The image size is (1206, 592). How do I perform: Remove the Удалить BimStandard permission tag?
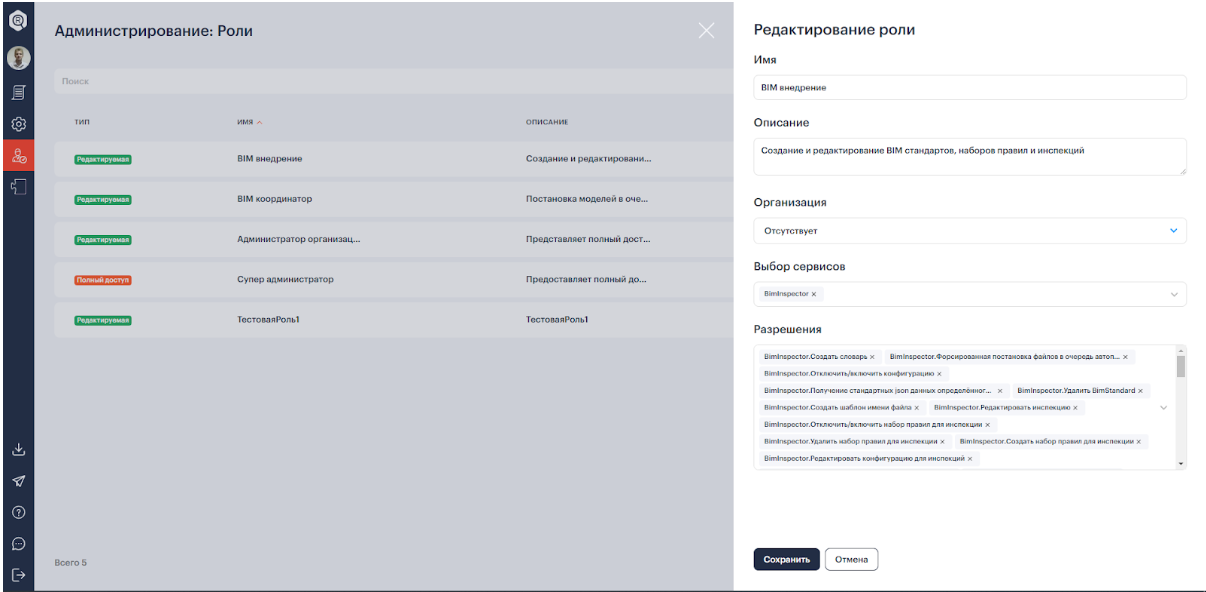pos(1140,391)
